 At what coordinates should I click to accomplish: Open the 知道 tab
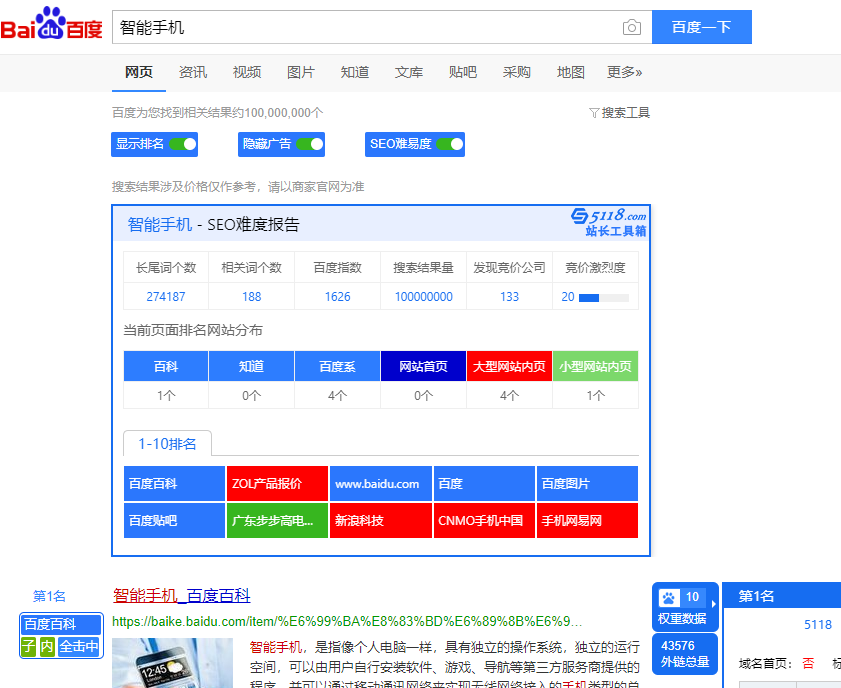pos(355,72)
